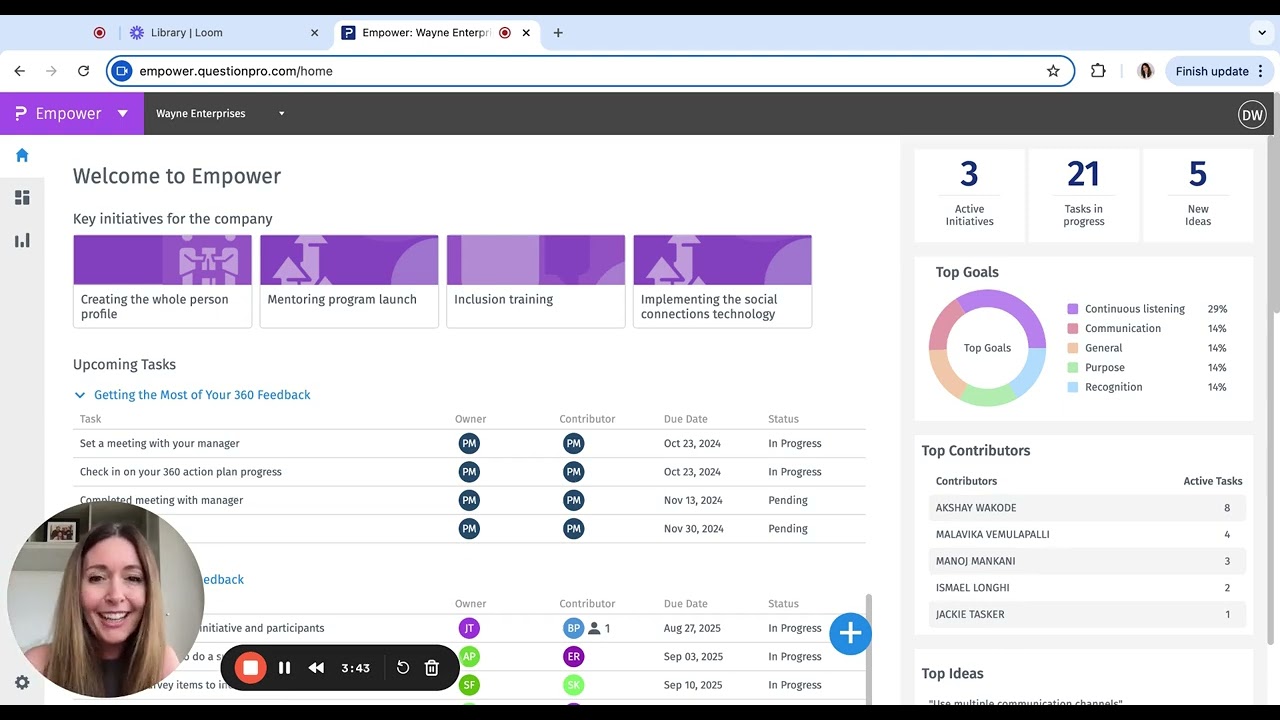Click JACKIE TASKER contributor row

tap(1088, 614)
